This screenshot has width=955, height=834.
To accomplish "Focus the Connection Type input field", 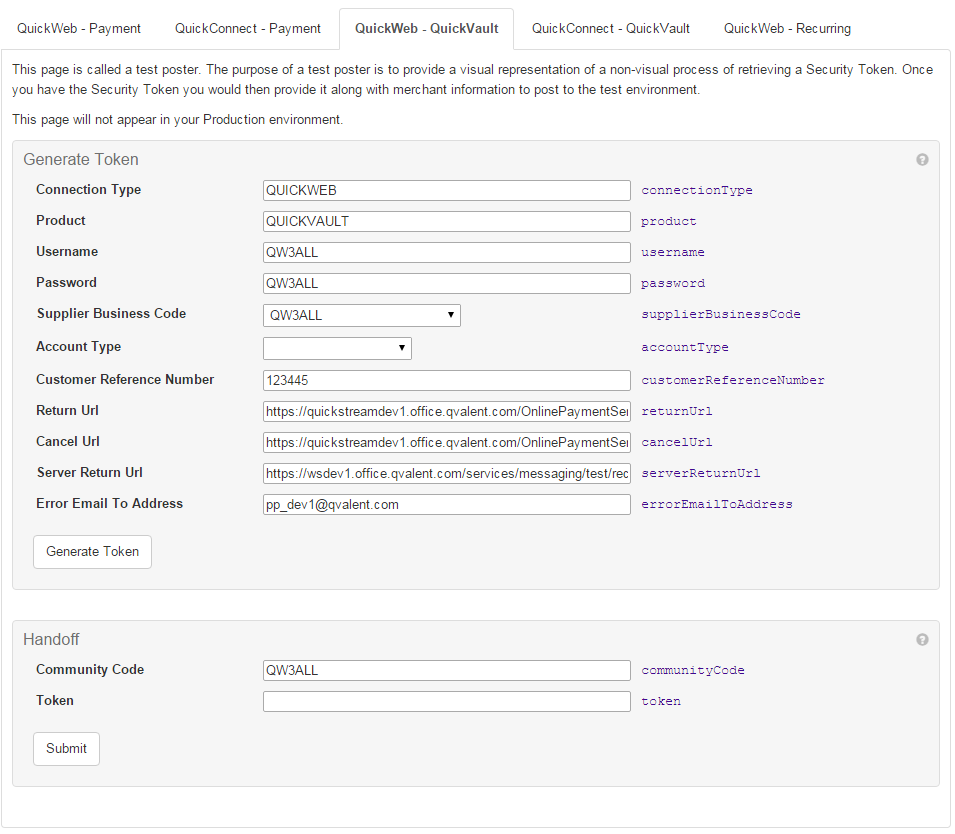I will (x=446, y=190).
